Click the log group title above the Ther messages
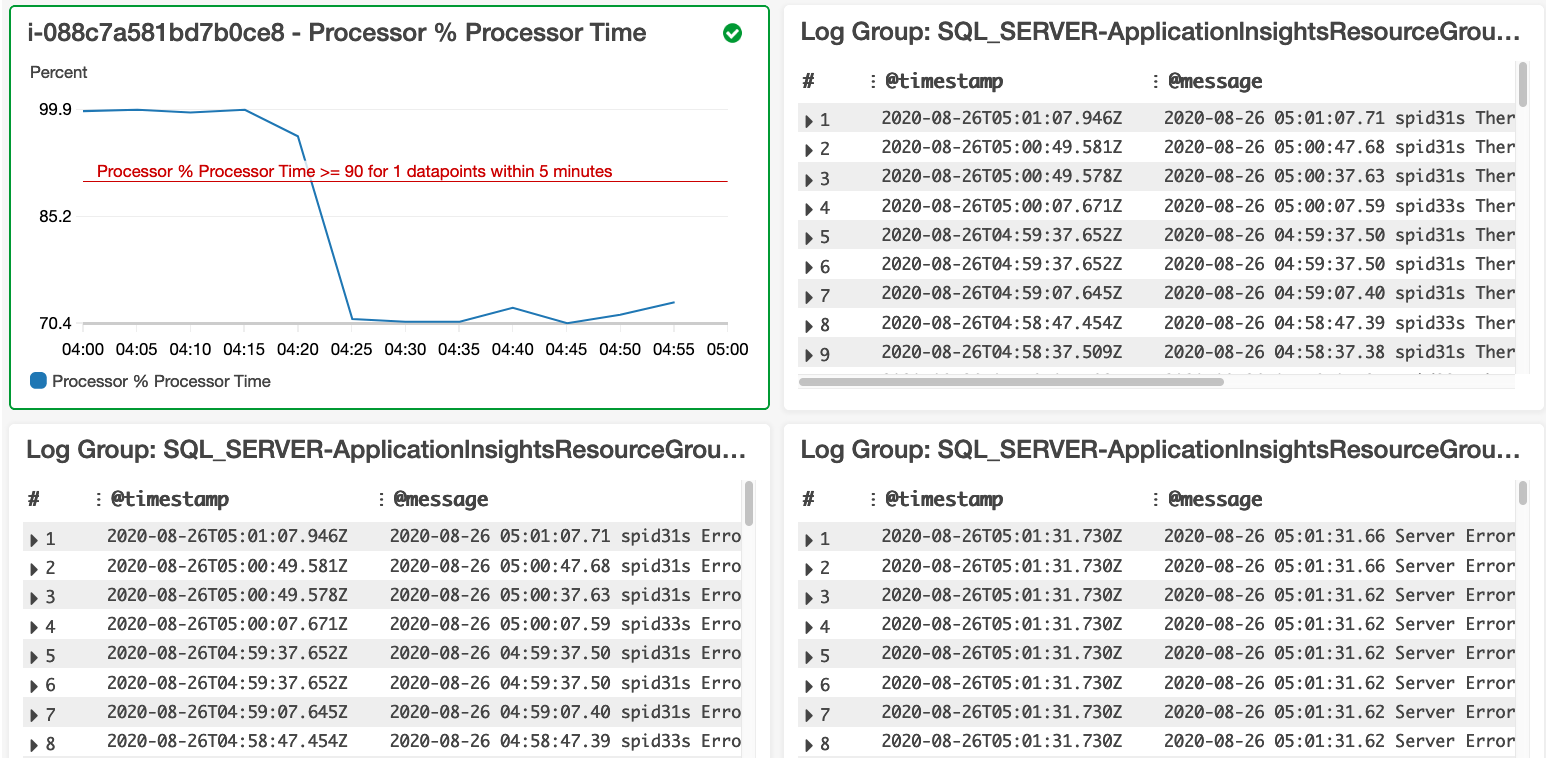 point(1160,33)
